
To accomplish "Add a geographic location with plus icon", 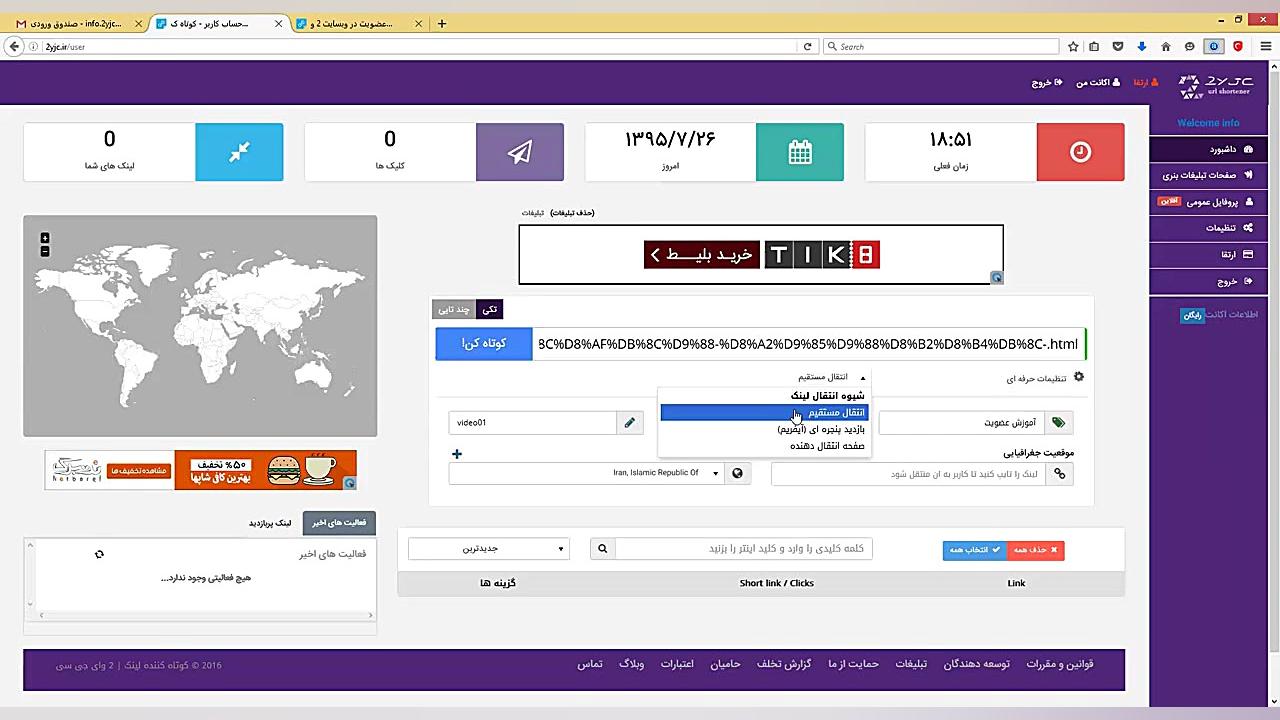I will 457,454.
